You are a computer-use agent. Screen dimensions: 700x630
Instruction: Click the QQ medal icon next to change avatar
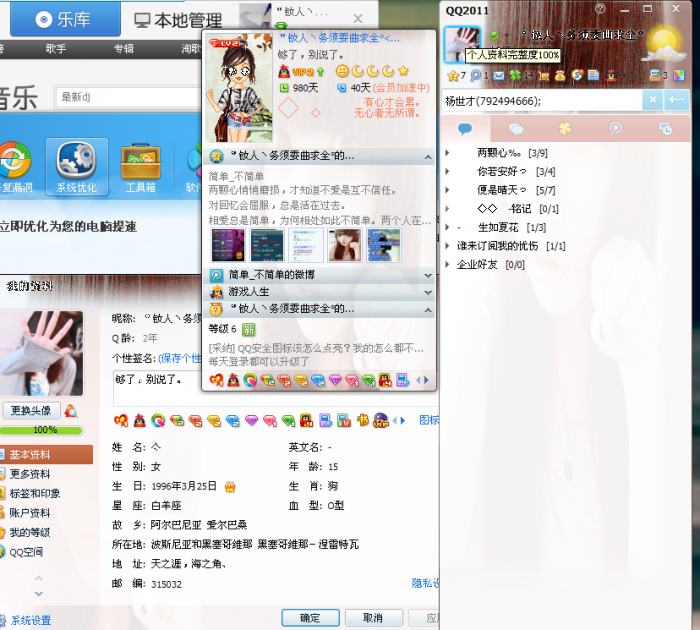tap(71, 410)
